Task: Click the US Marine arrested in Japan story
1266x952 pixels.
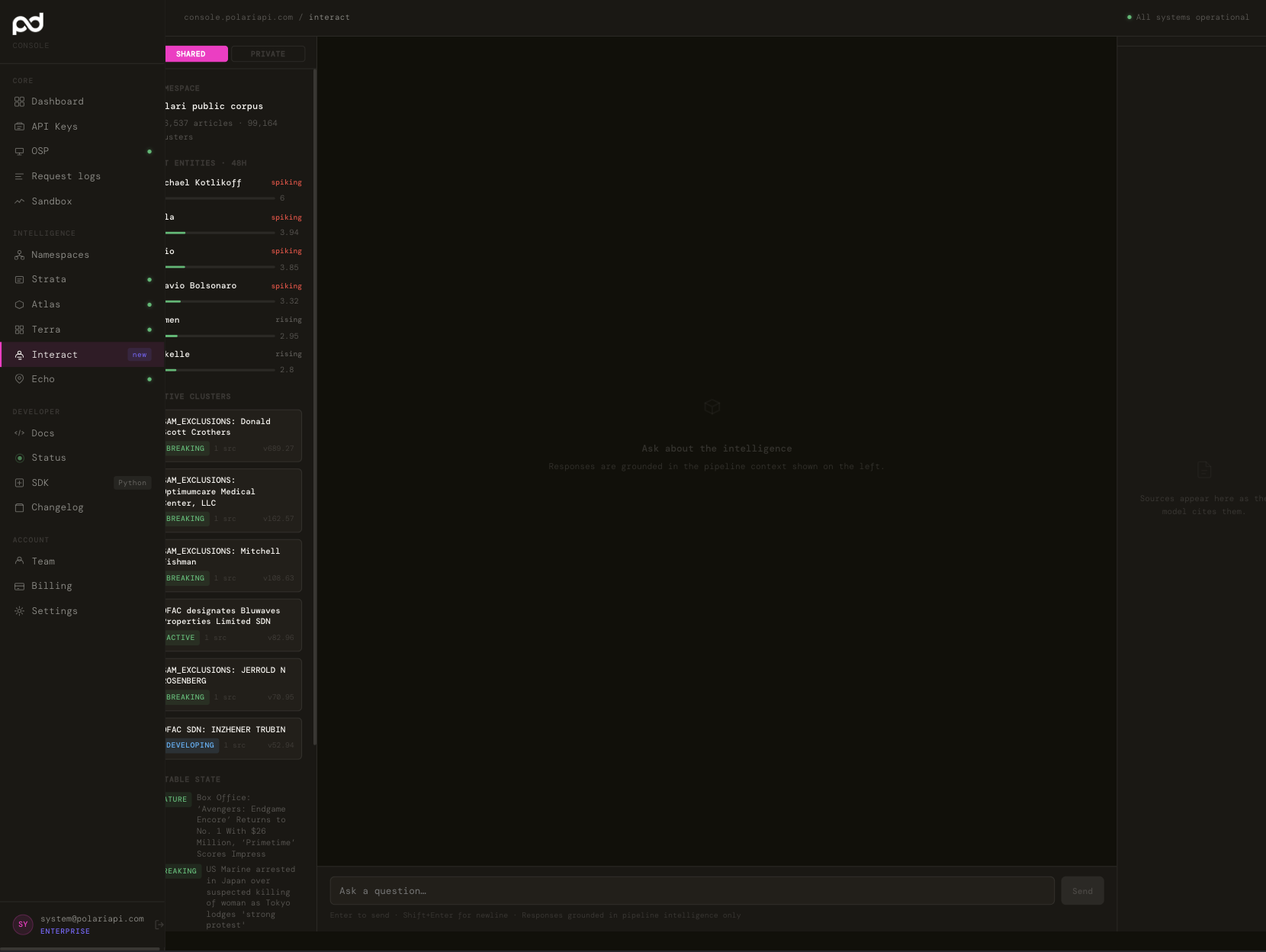Action: click(x=250, y=897)
